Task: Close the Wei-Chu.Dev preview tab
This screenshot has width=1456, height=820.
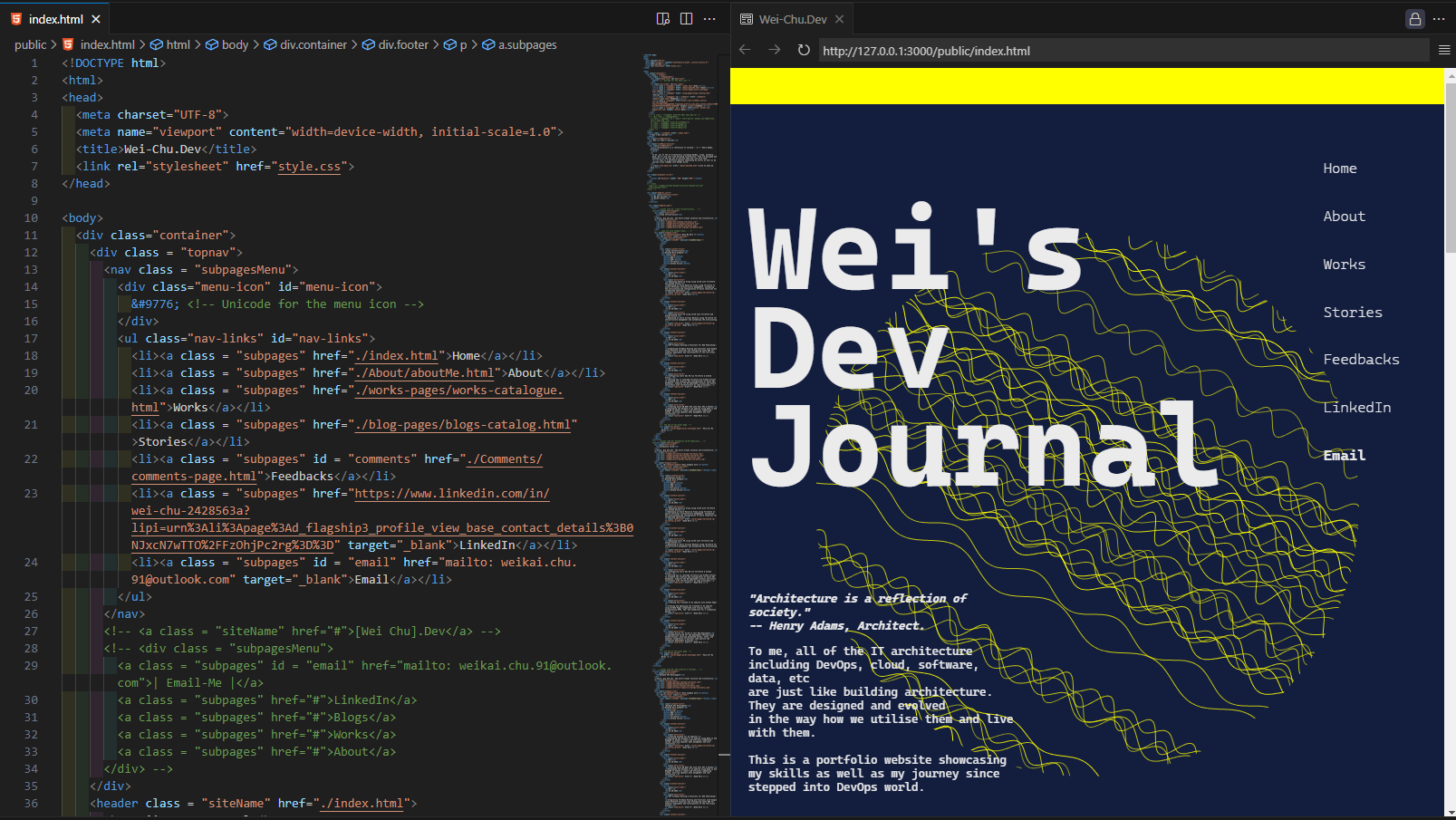Action: 840,19
